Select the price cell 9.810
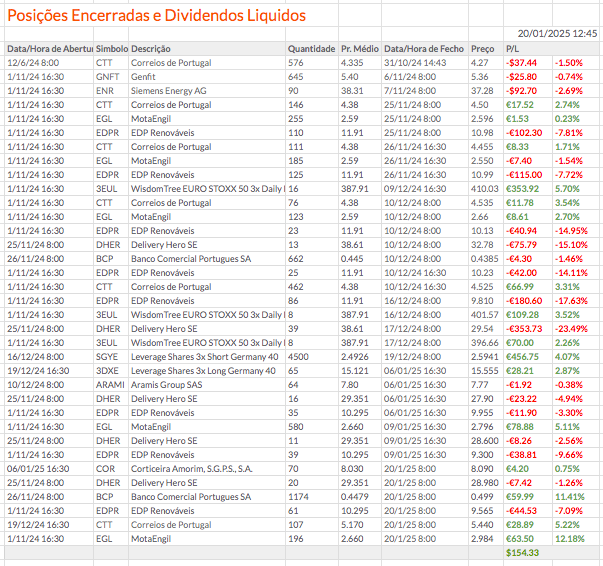Screen dimensions: 603x566 point(482,301)
